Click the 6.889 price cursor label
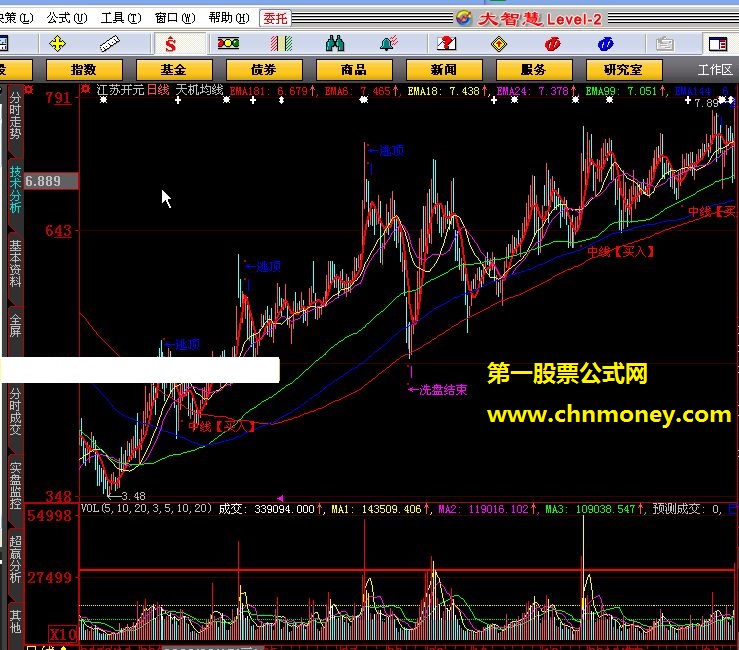Viewport: 739px width, 650px height. [50, 181]
